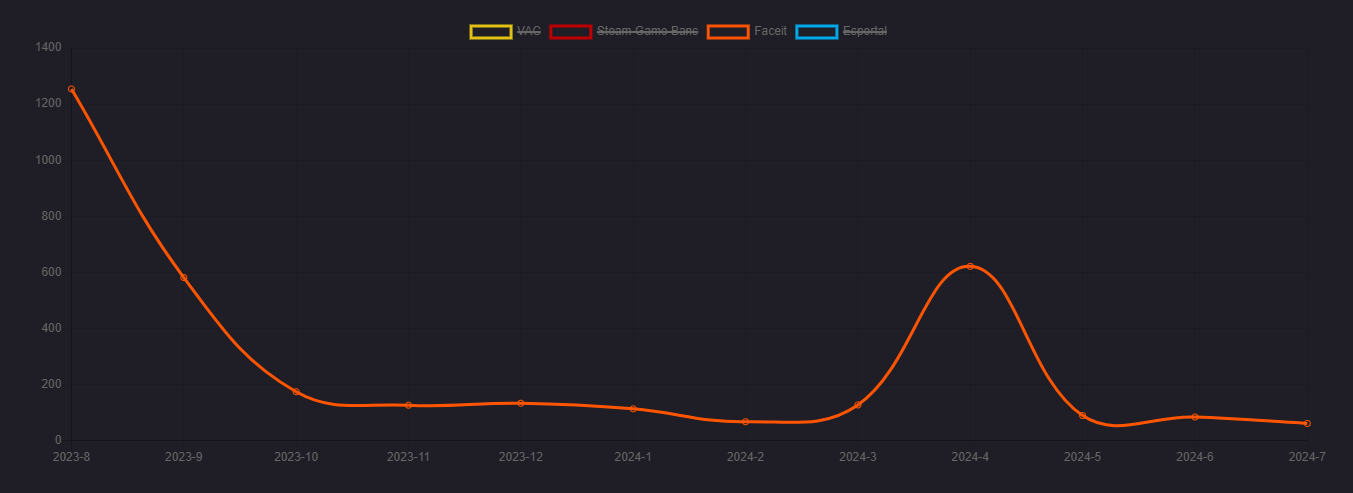
Task: Click the 2023-9 data point marker
Action: [x=184, y=278]
